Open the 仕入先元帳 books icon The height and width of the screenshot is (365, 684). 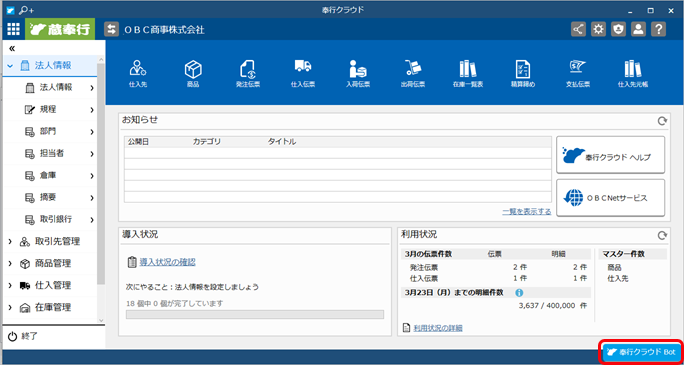click(633, 73)
